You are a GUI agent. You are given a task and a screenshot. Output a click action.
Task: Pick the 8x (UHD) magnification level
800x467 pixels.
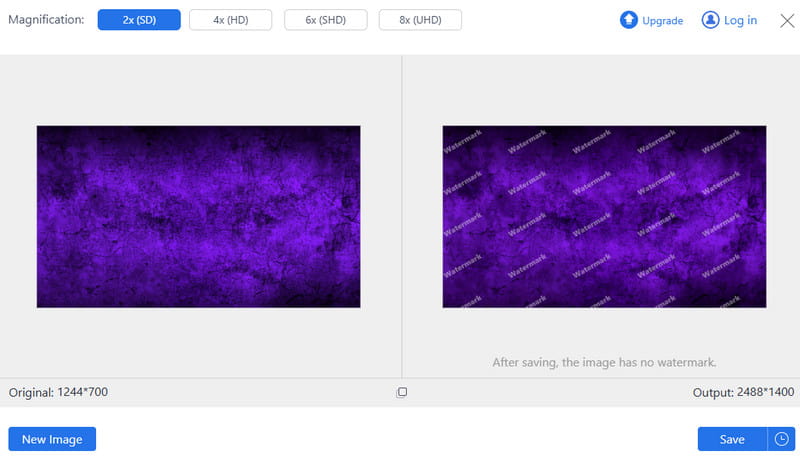click(420, 20)
